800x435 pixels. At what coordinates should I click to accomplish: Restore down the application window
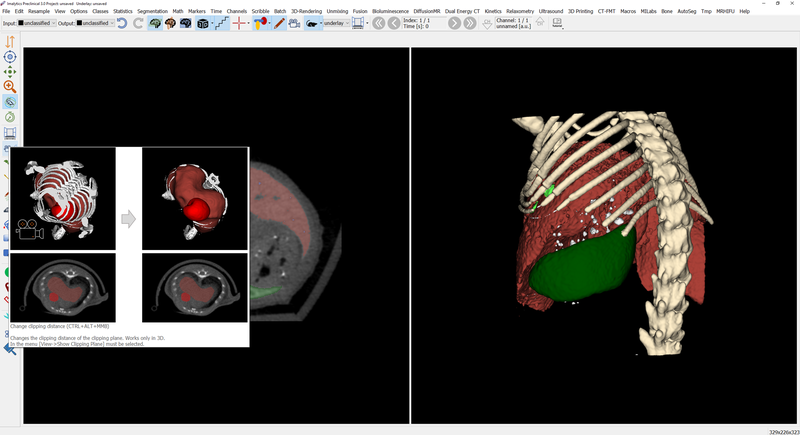(778, 3)
